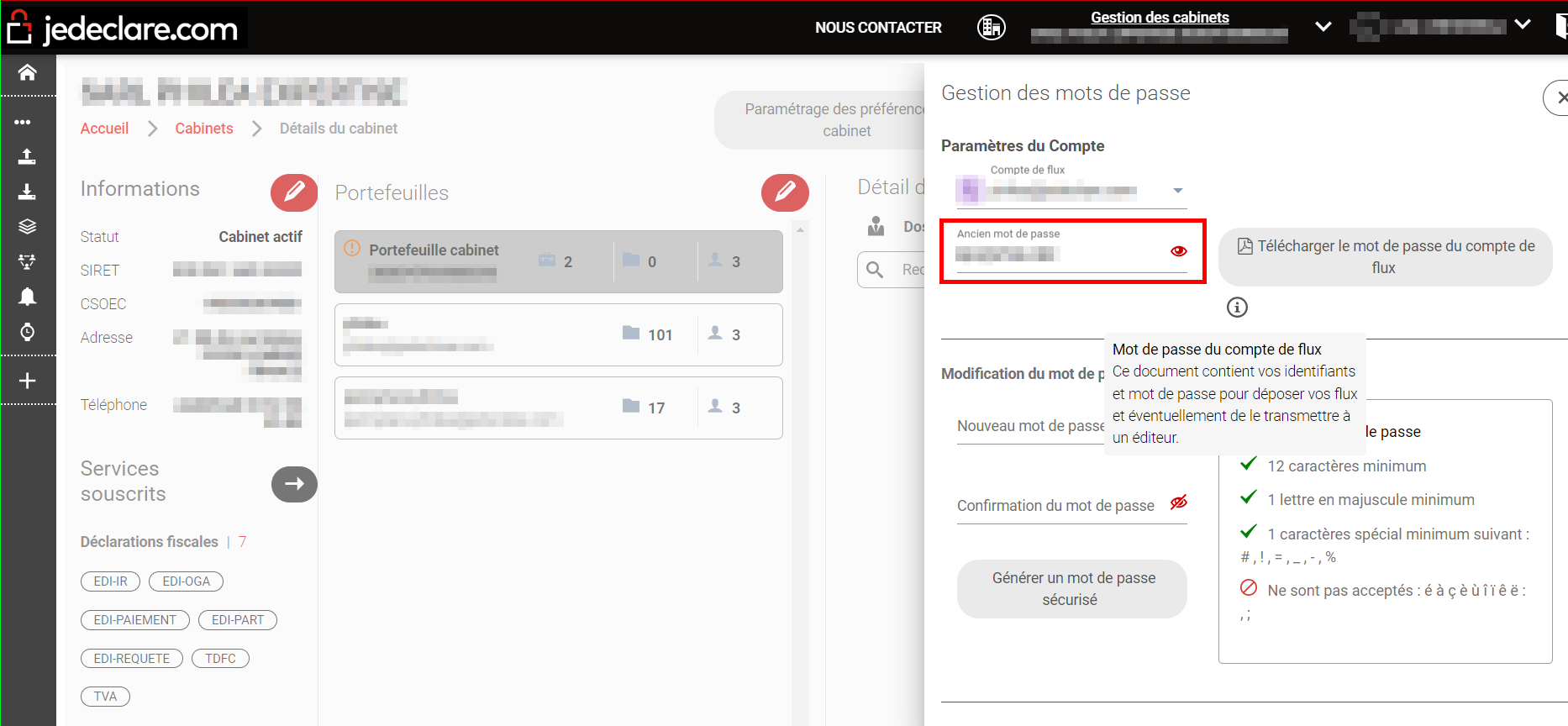Go to Cabinets breadcrumb
The height and width of the screenshot is (726, 1568).
click(204, 129)
